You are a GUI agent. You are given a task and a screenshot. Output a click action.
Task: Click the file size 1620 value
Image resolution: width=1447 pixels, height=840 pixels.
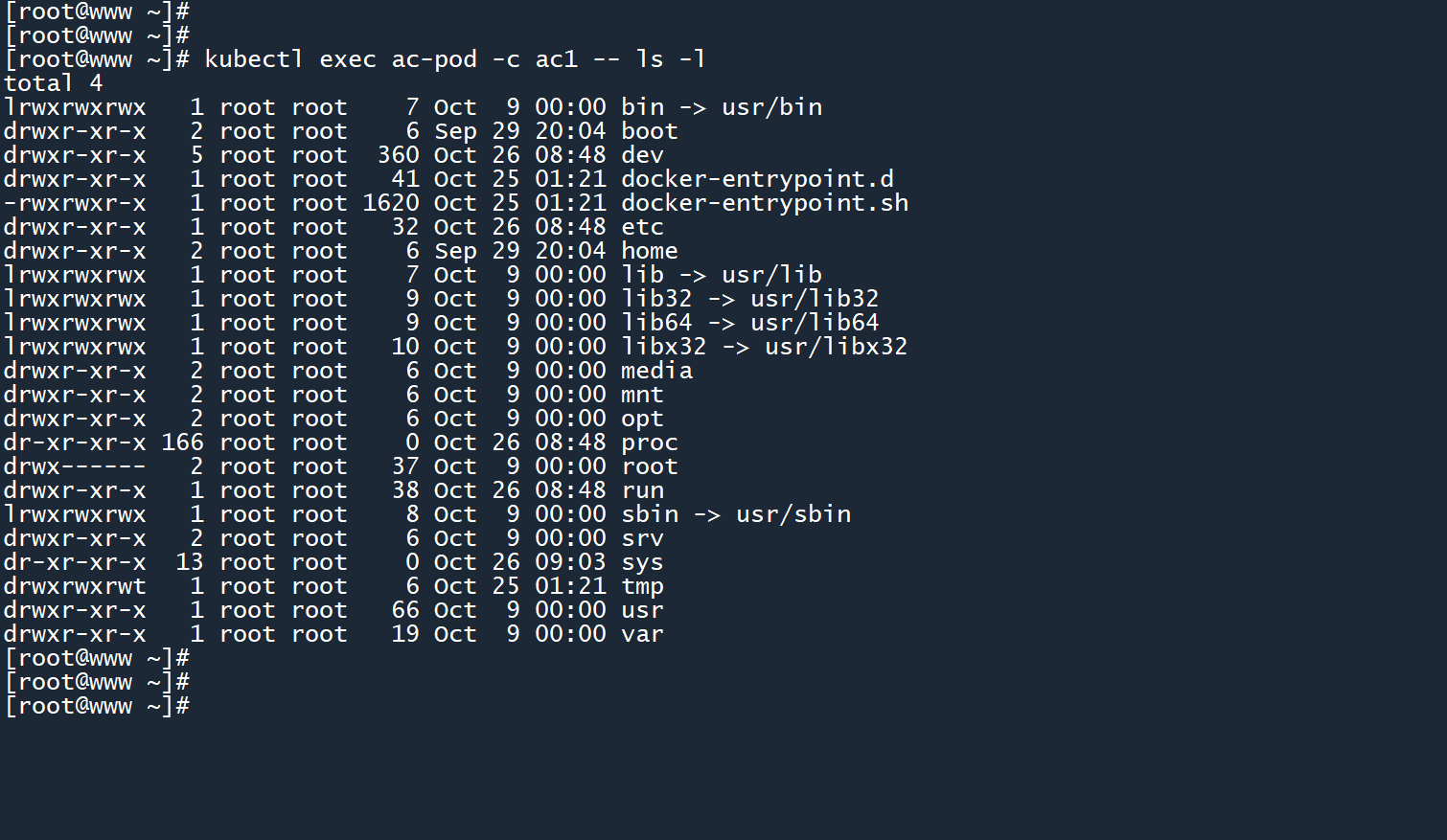(x=390, y=203)
